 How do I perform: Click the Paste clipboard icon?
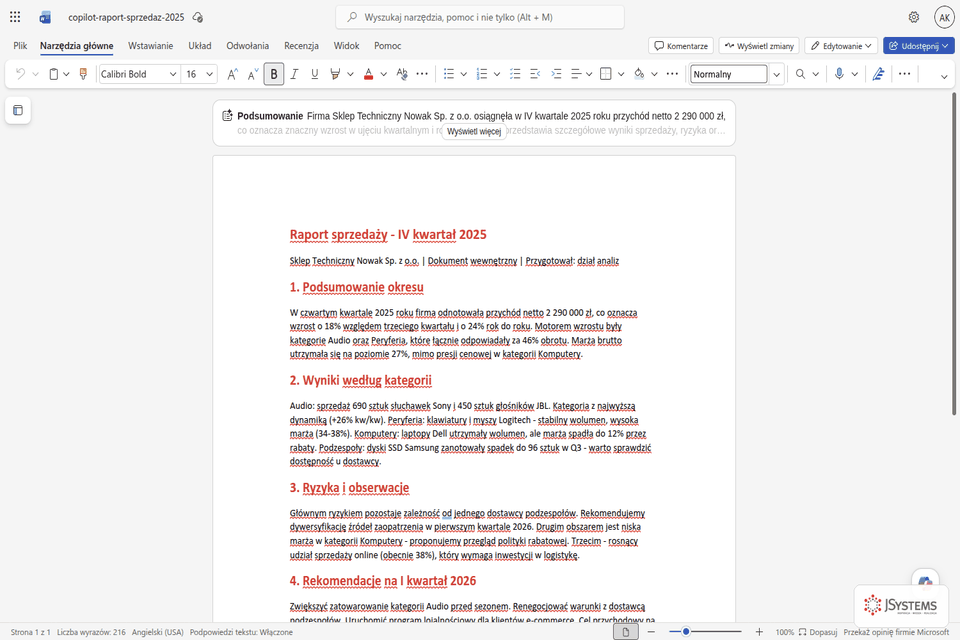click(x=54, y=74)
